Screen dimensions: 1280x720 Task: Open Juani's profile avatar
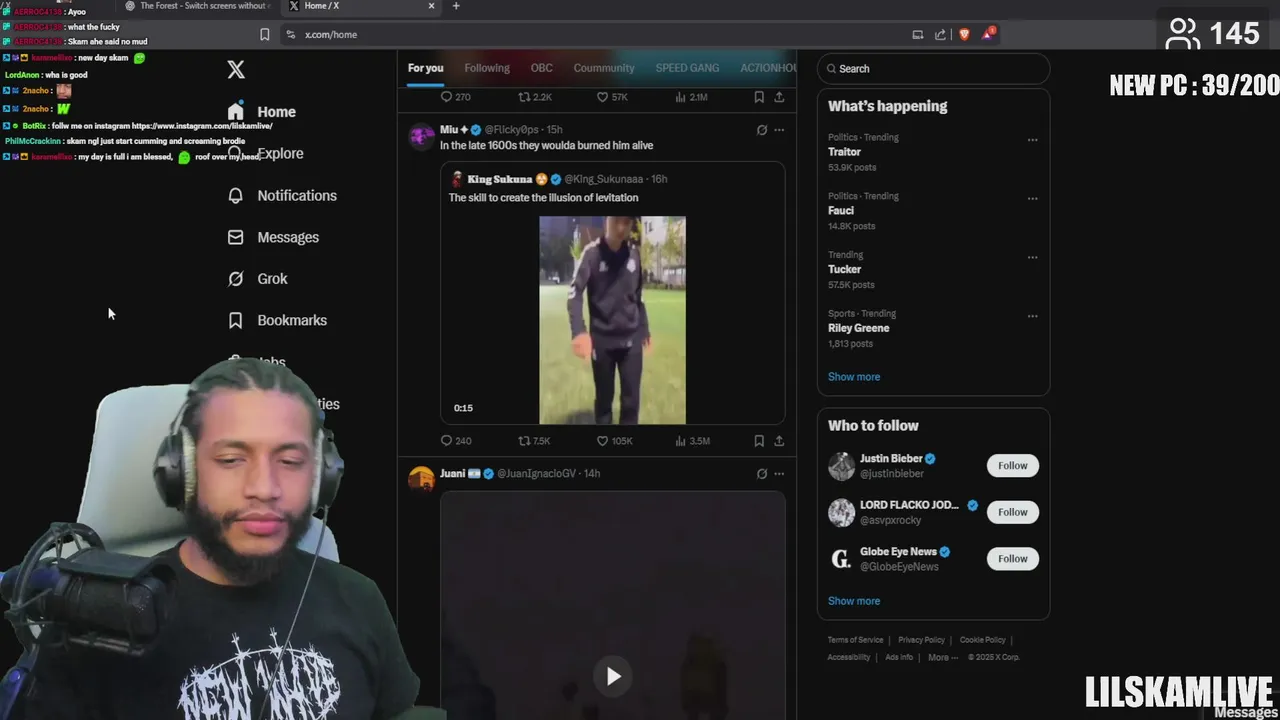[422, 479]
